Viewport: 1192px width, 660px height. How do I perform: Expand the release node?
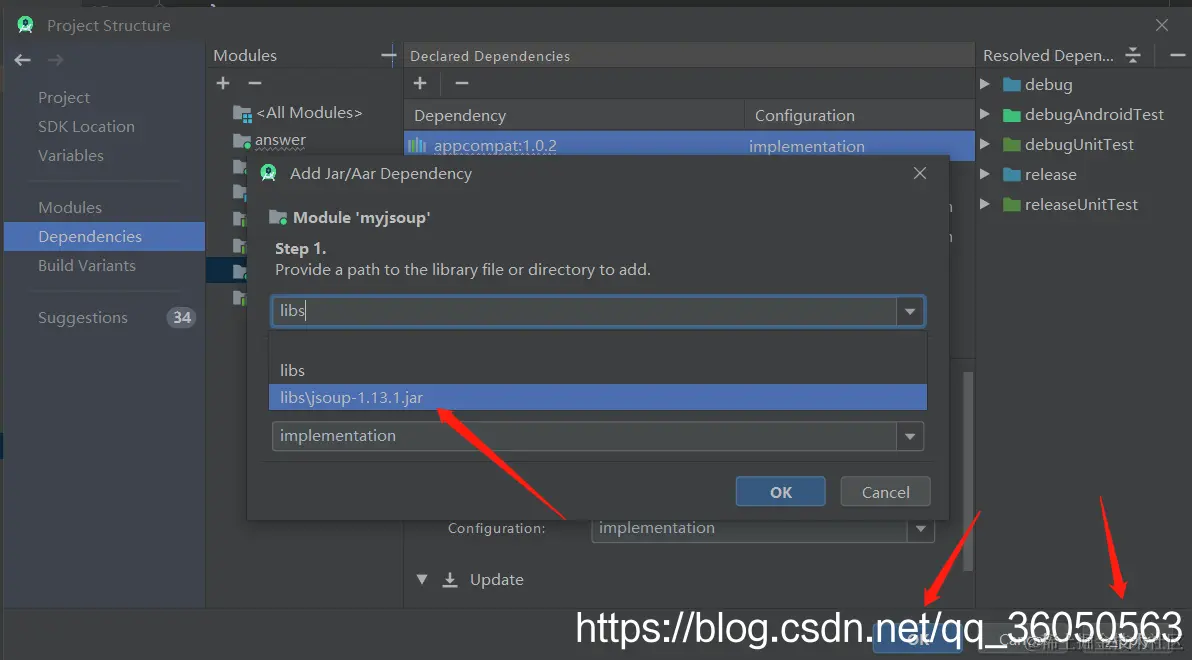985,174
